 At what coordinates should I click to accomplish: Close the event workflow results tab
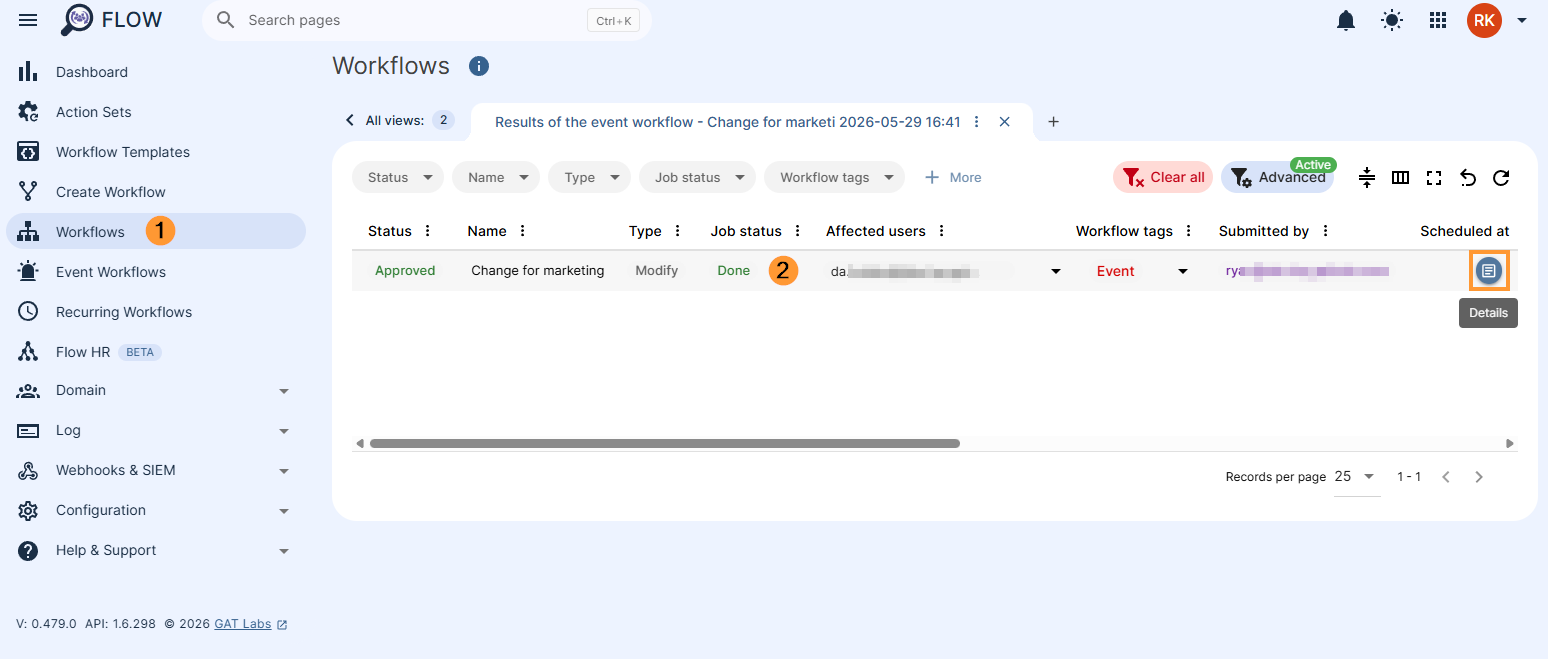pos(1005,122)
